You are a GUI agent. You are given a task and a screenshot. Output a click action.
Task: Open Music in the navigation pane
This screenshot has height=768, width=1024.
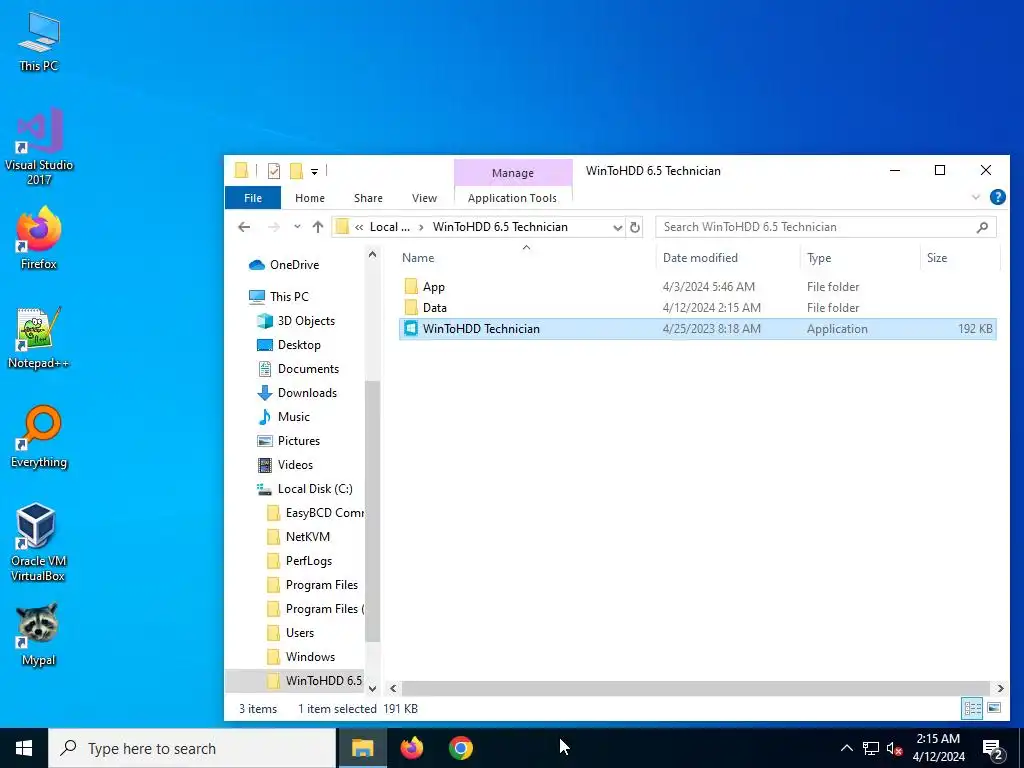(293, 417)
